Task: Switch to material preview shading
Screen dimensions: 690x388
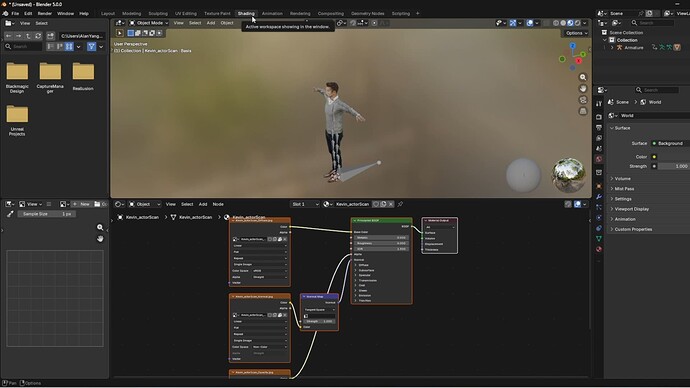Action: (x=570, y=23)
